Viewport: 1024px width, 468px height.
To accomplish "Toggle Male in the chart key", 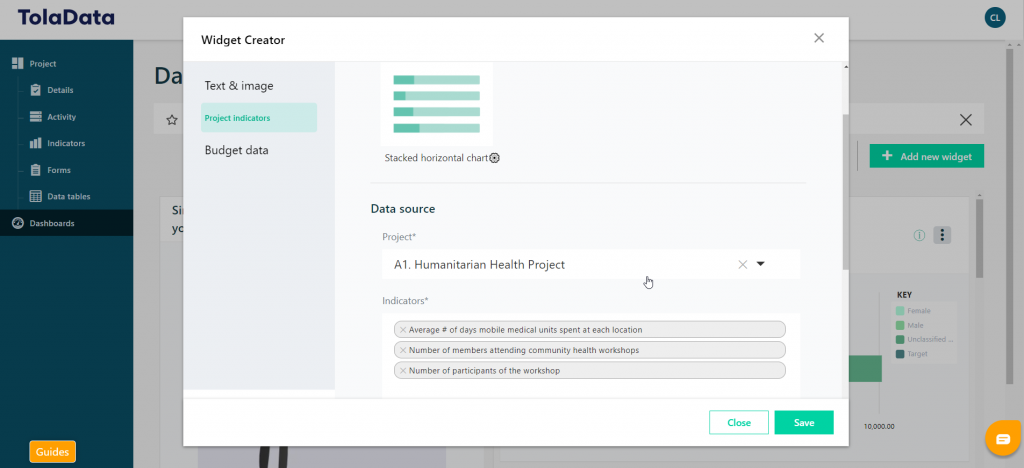I will click(910, 325).
